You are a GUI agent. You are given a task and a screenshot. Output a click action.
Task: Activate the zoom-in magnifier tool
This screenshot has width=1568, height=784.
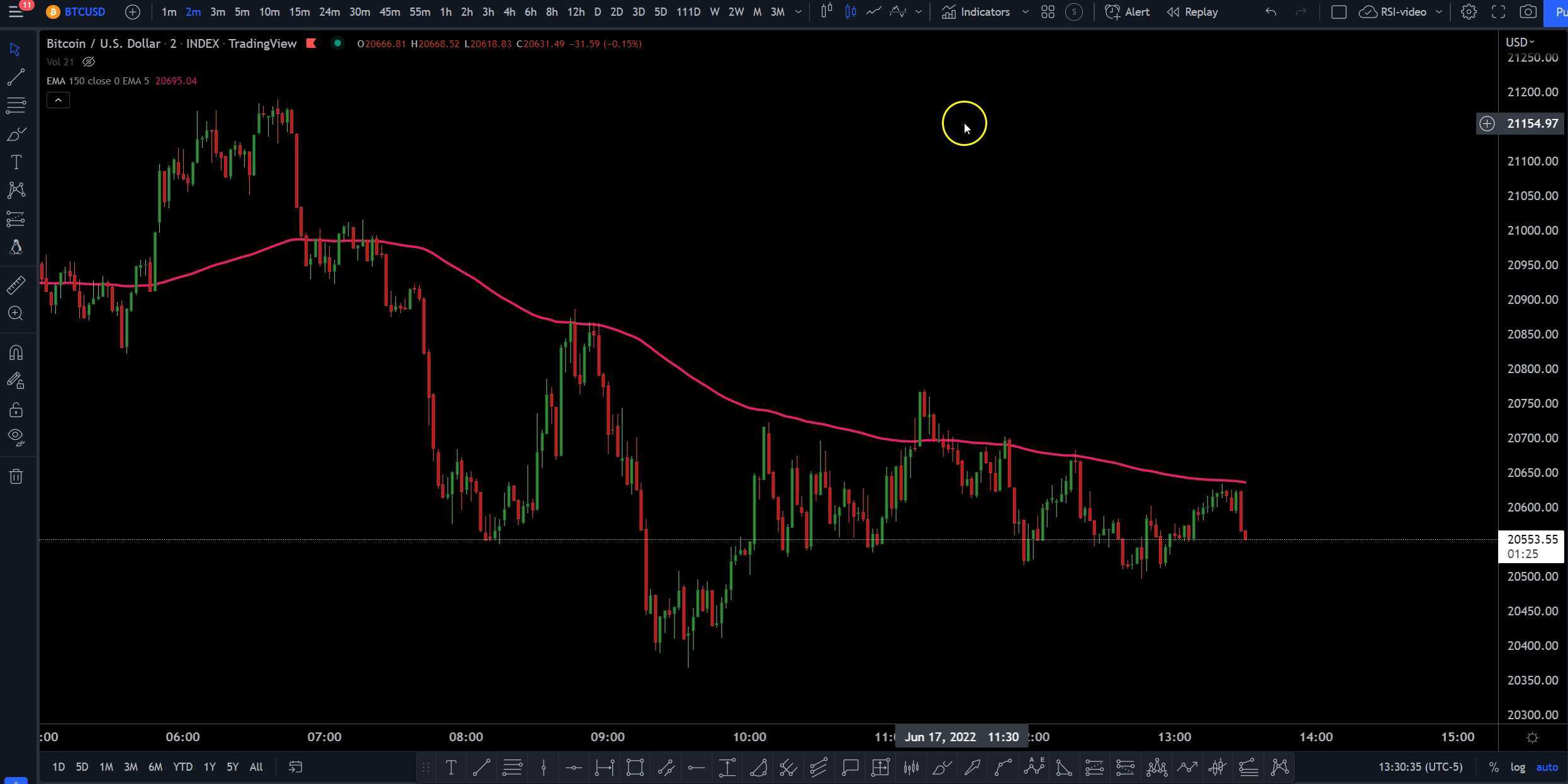16,313
